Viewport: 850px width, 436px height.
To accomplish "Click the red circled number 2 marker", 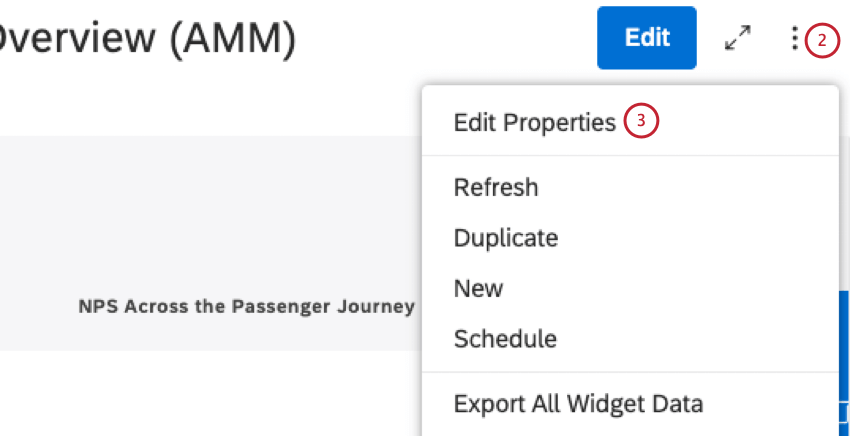I will coord(822,41).
